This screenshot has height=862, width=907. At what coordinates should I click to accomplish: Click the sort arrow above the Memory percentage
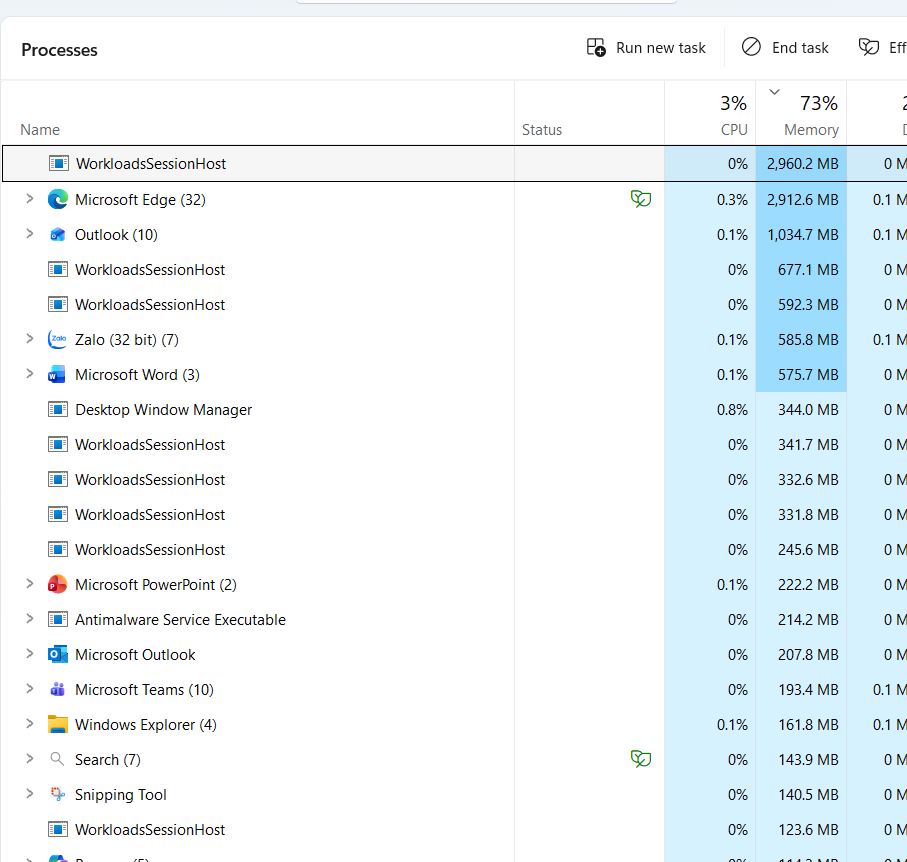pyautogui.click(x=775, y=92)
